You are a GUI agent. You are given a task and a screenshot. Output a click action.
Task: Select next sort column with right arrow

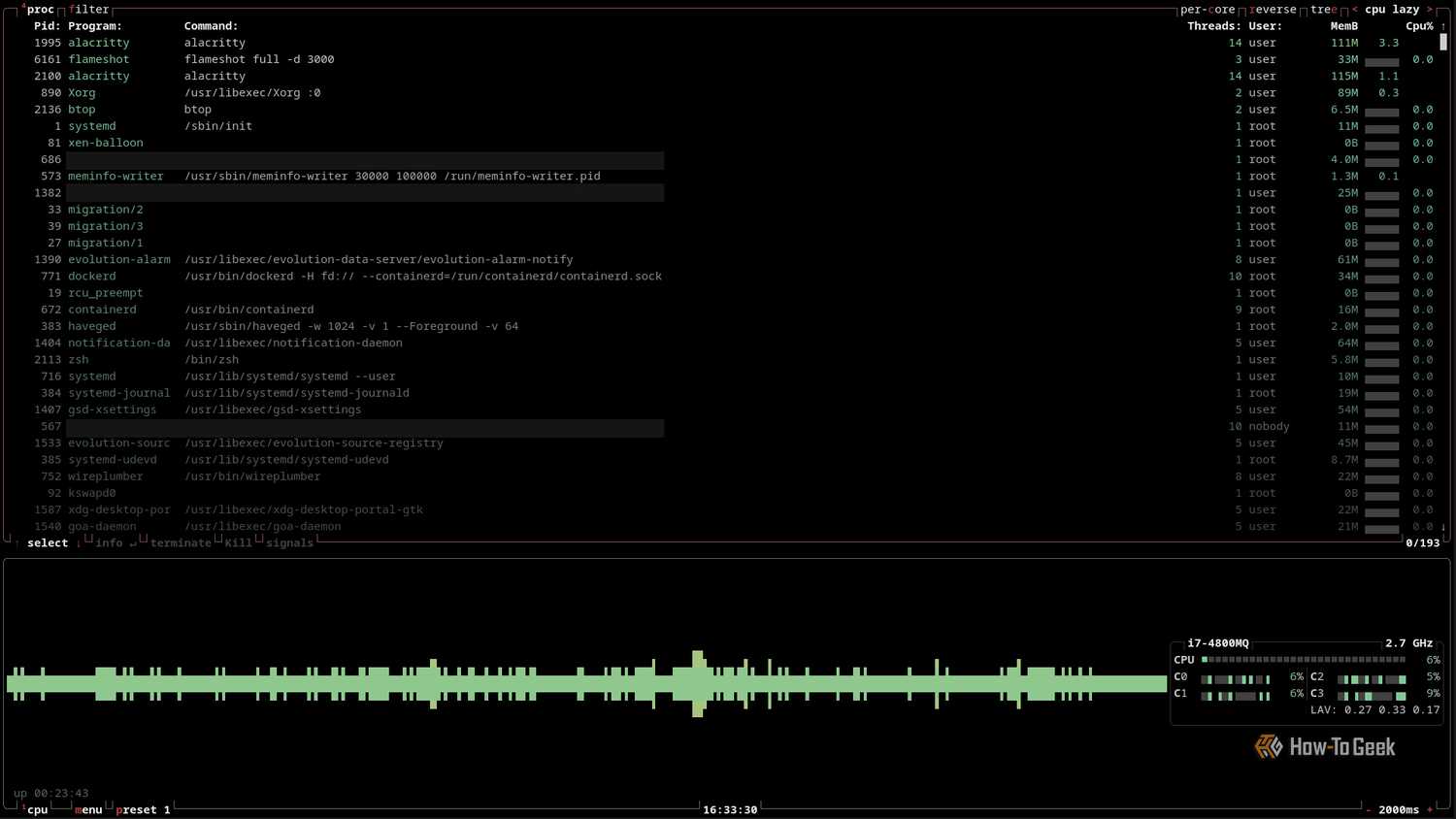(x=1430, y=10)
